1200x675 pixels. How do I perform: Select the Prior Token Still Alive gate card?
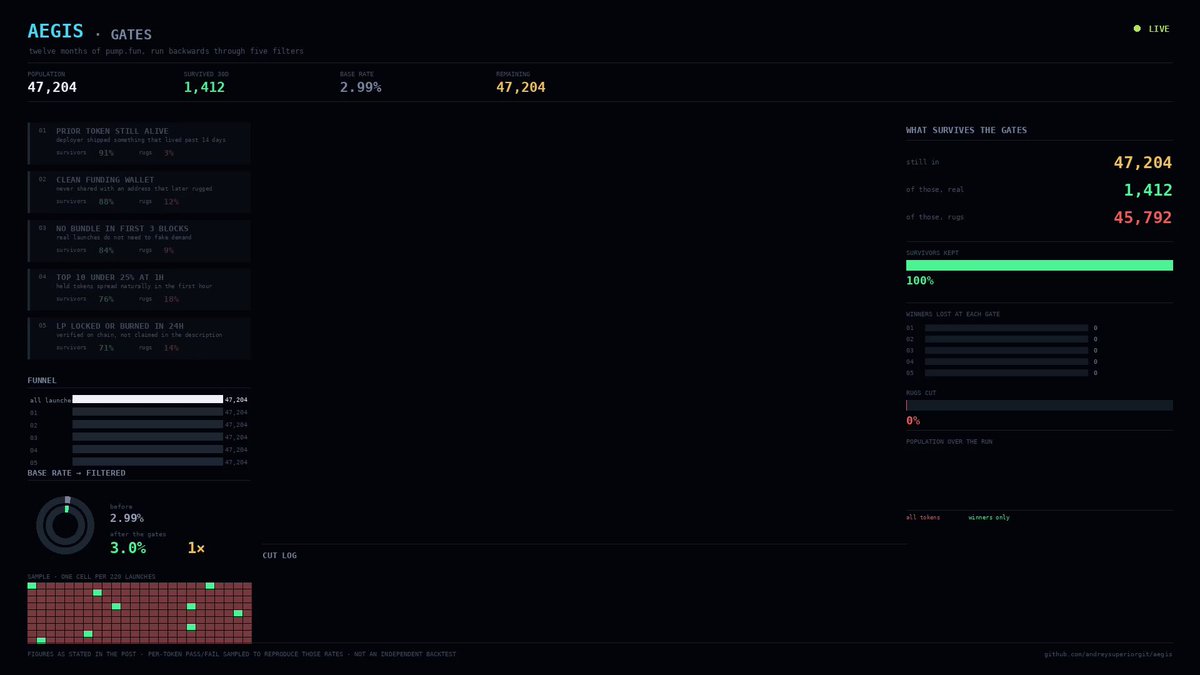pyautogui.click(x=139, y=143)
